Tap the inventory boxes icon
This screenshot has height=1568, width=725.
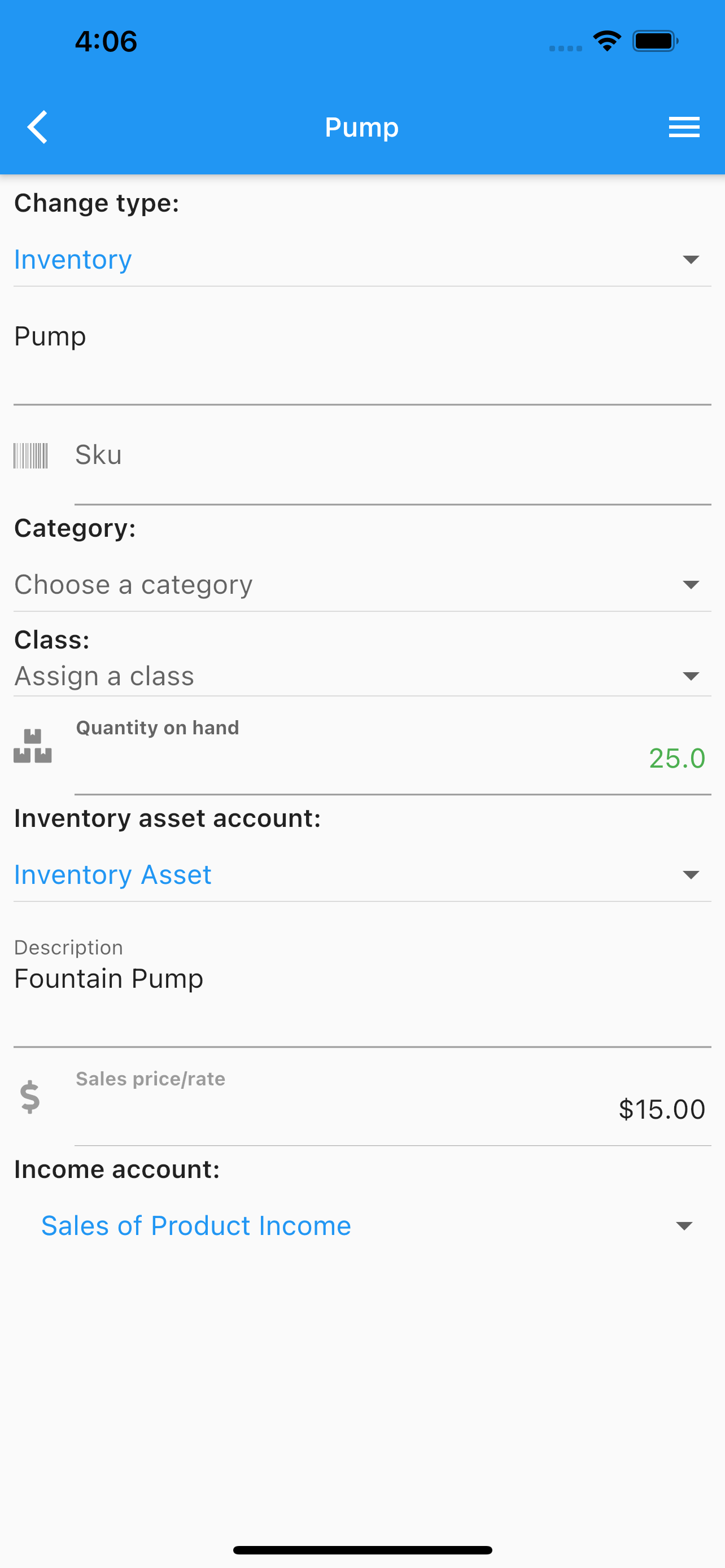point(32,746)
